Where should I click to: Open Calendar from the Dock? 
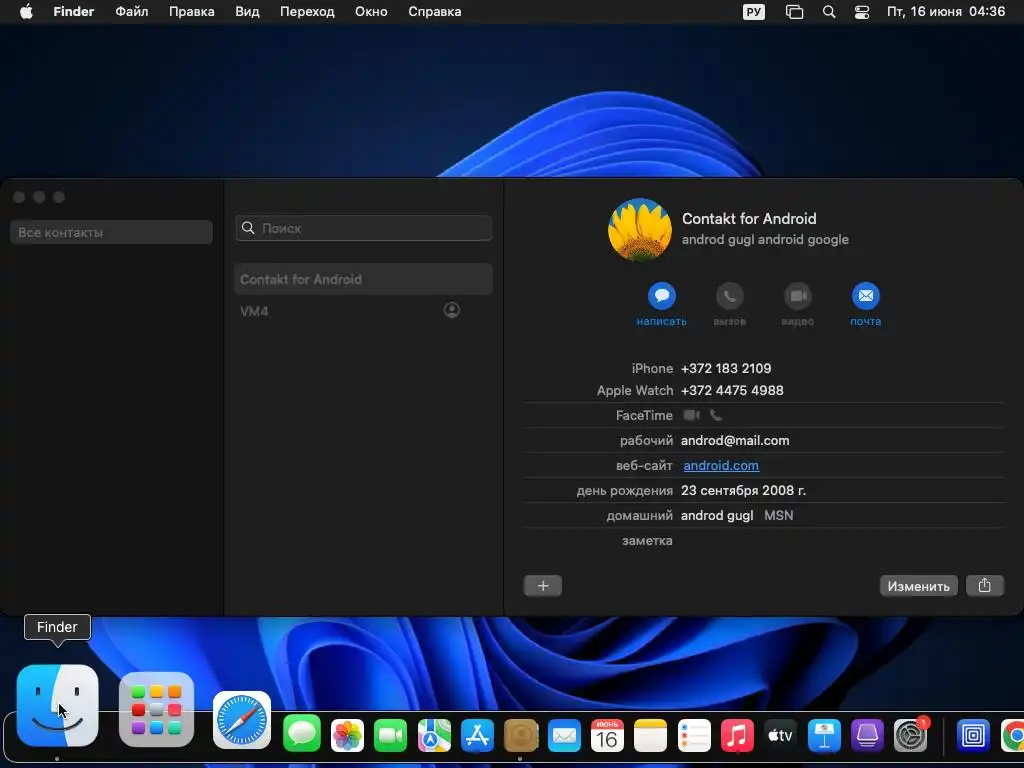(607, 736)
